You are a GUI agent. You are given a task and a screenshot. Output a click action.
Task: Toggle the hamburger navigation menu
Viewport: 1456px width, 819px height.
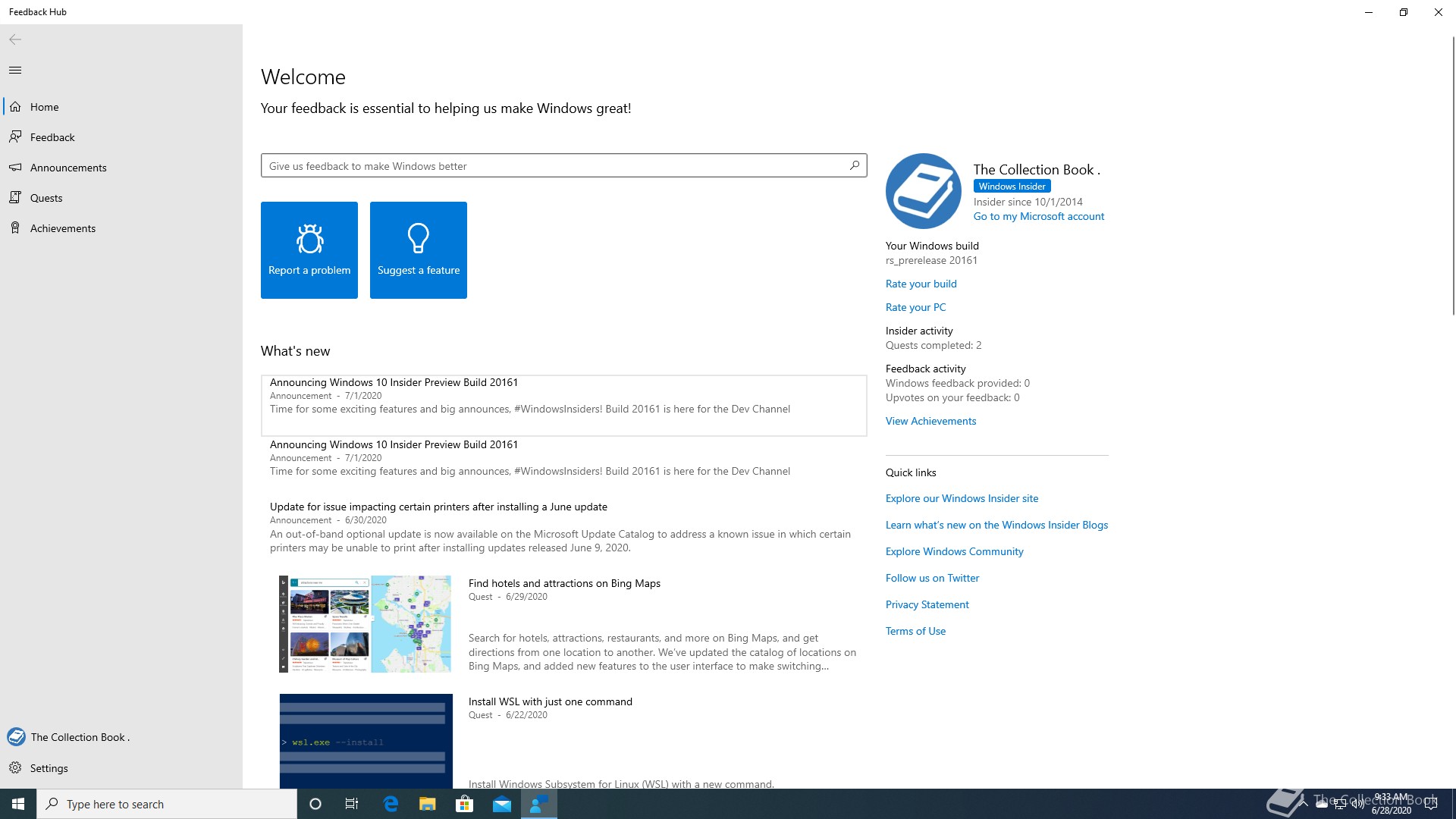click(15, 71)
